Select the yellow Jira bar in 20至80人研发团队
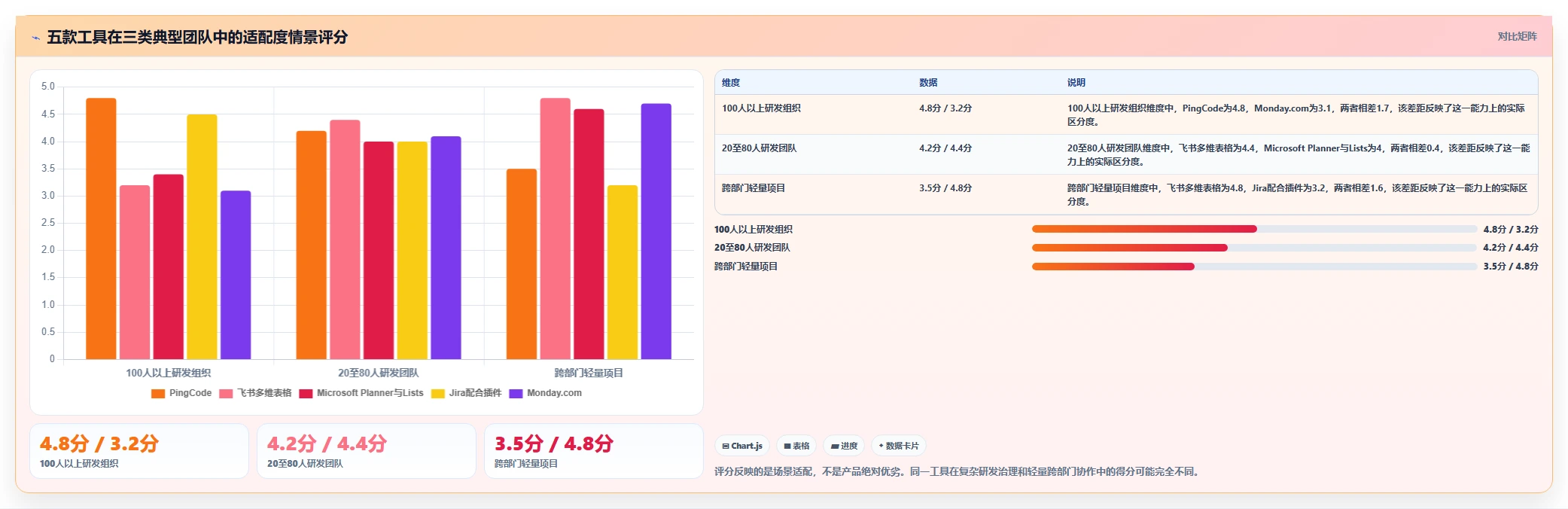Viewport: 1568px width, 509px height. 412,251
